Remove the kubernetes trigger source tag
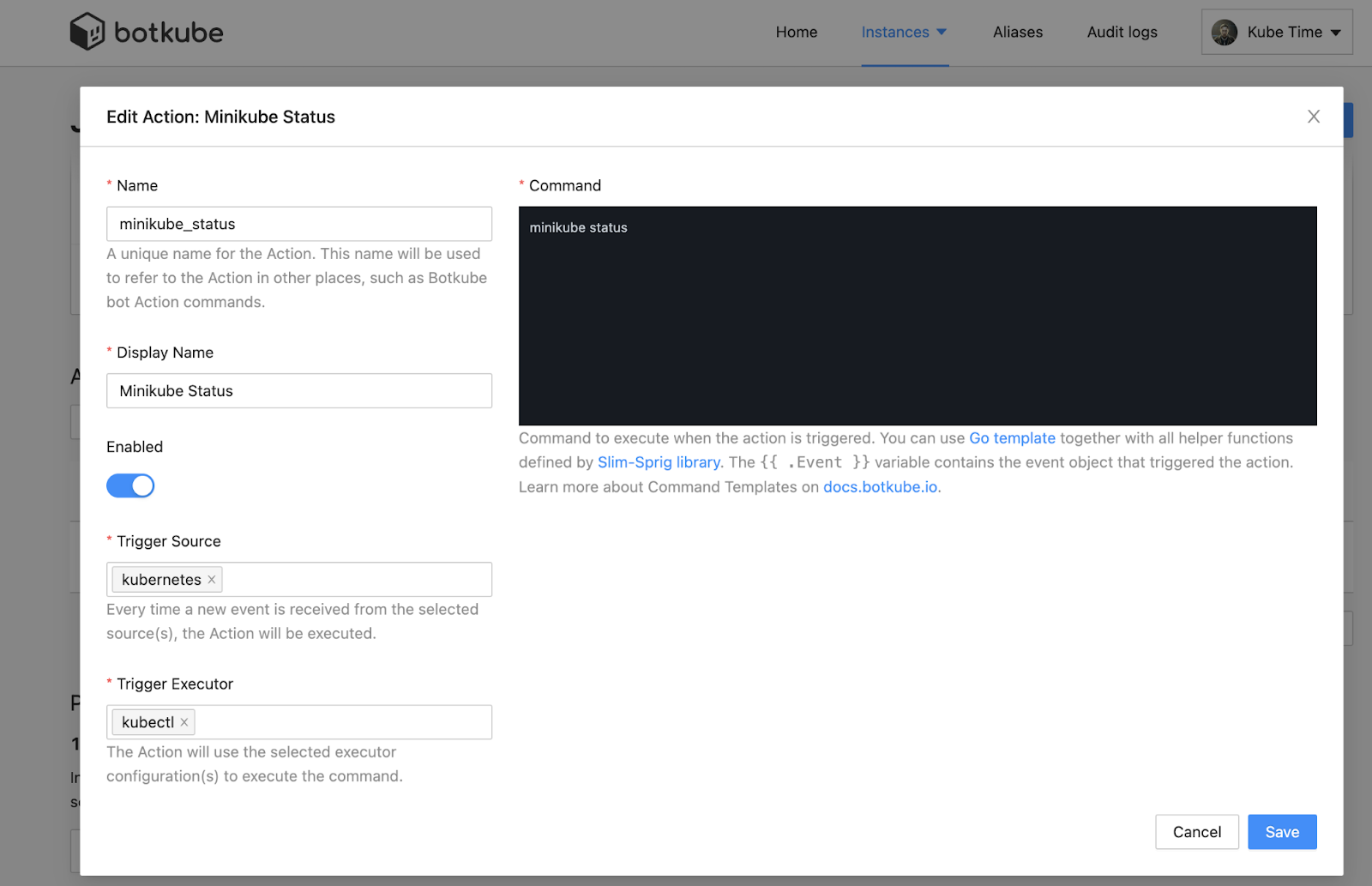1372x886 pixels. pos(211,579)
